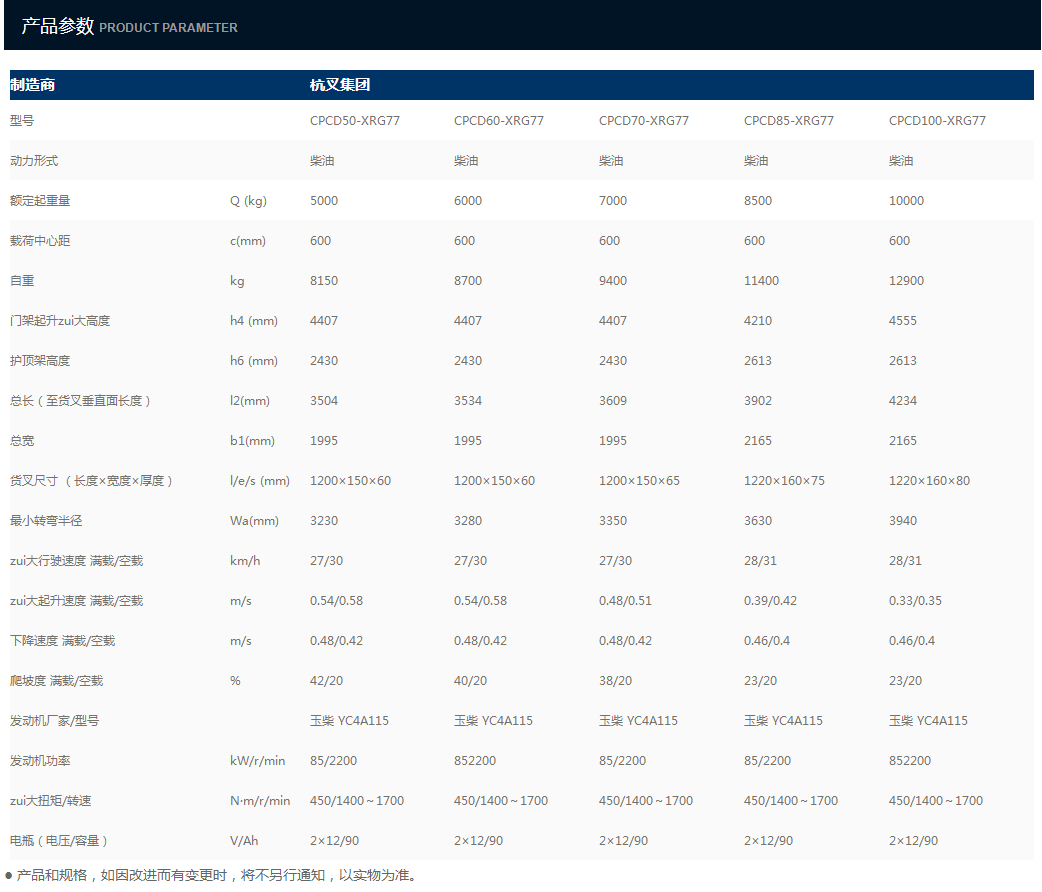This screenshot has width=1042, height=892.
Task: Click the V/Ah unit cell
Action: pyautogui.click(x=244, y=841)
